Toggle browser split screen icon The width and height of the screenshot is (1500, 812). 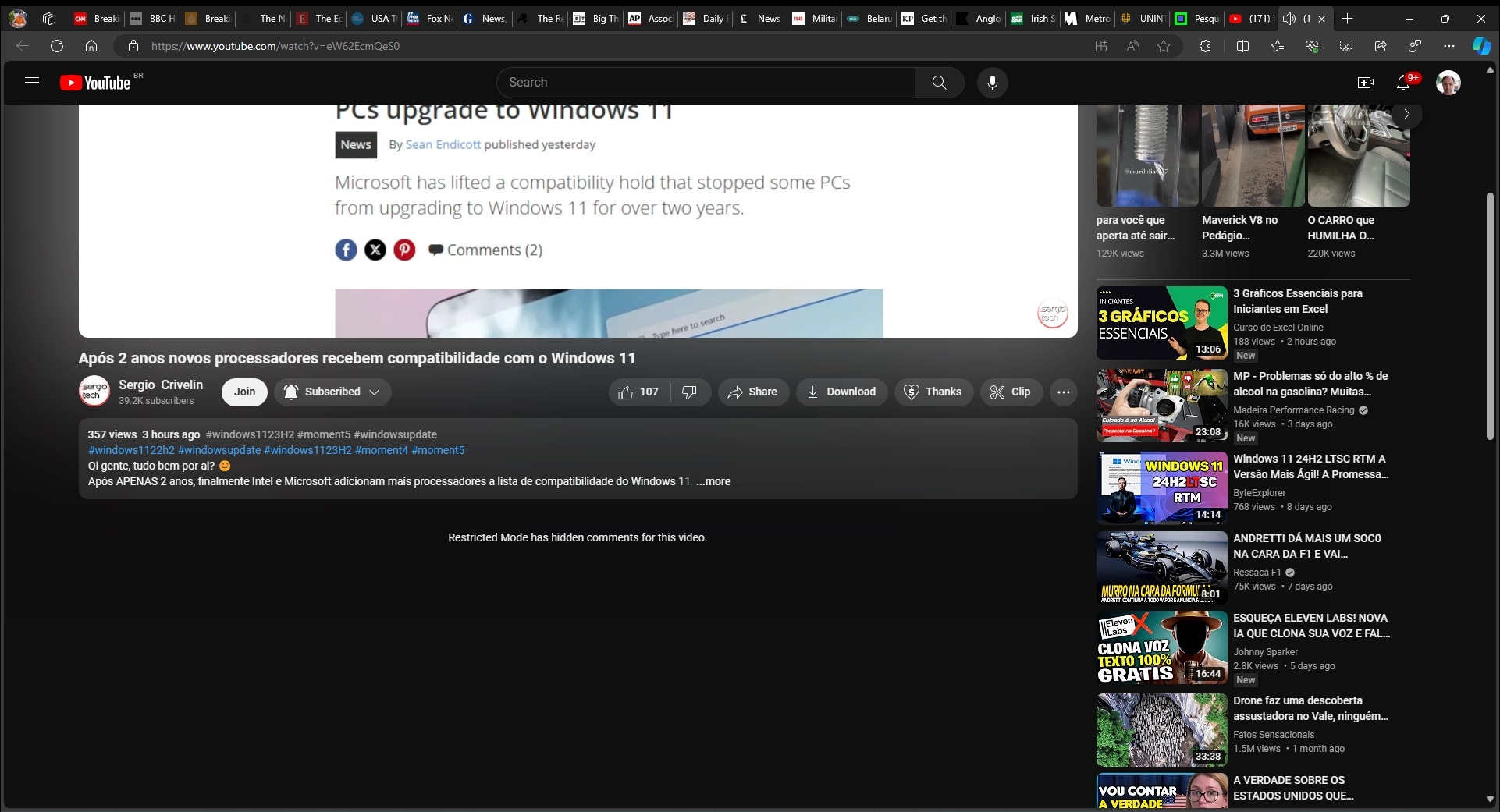coord(1243,46)
